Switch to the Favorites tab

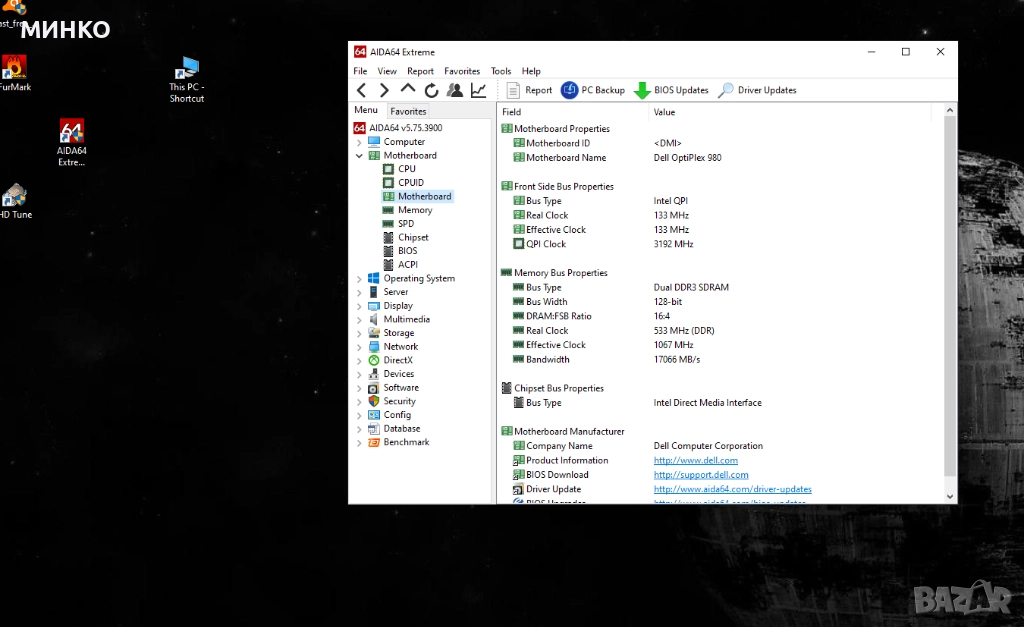click(x=408, y=111)
